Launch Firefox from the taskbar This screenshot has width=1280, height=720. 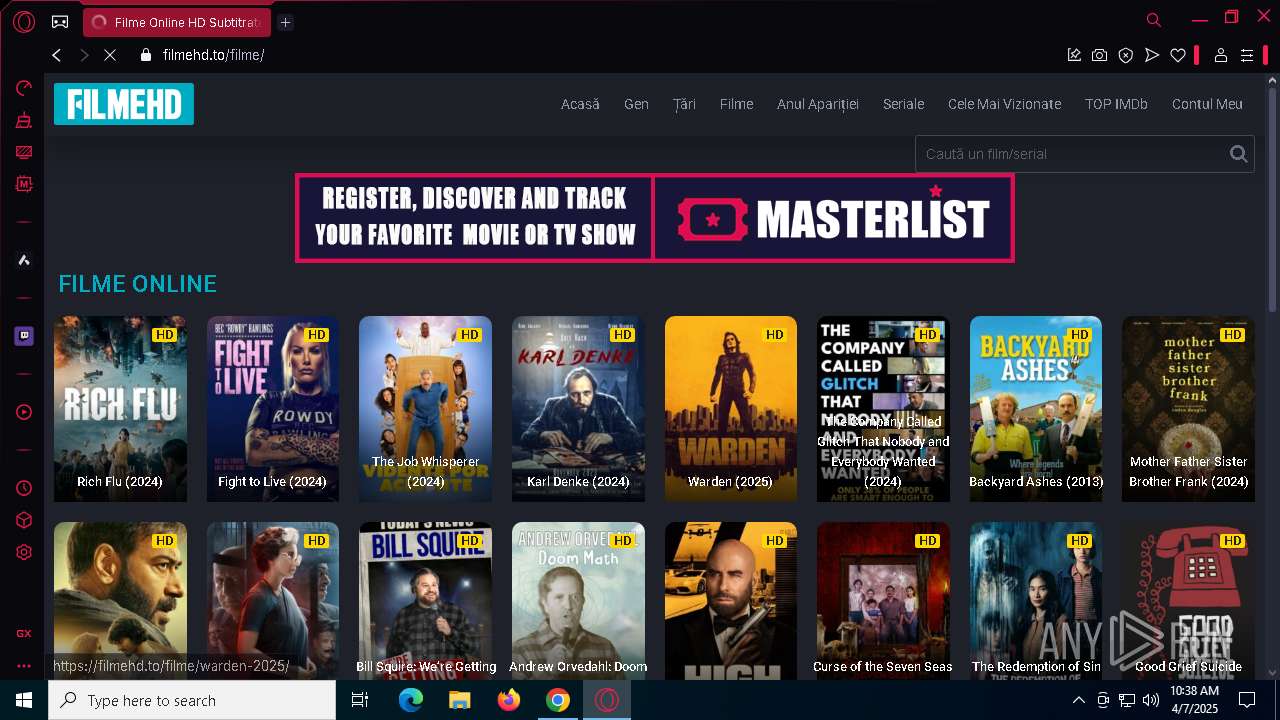pos(509,700)
